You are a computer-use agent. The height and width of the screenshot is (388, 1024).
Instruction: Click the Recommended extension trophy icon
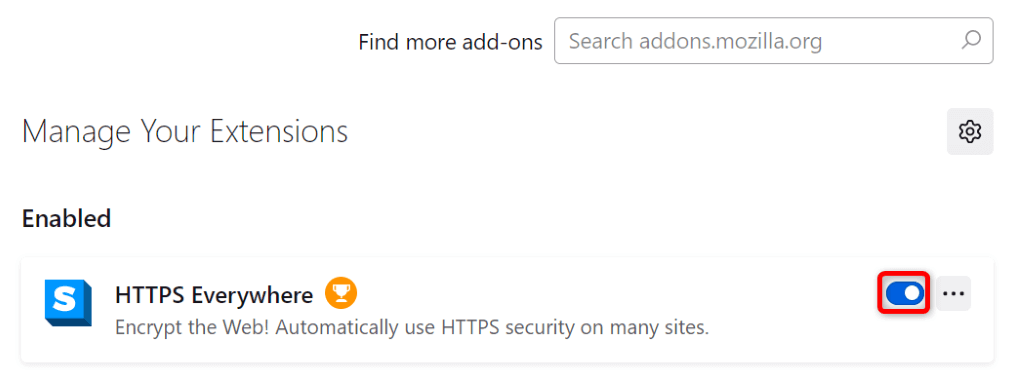tap(341, 293)
